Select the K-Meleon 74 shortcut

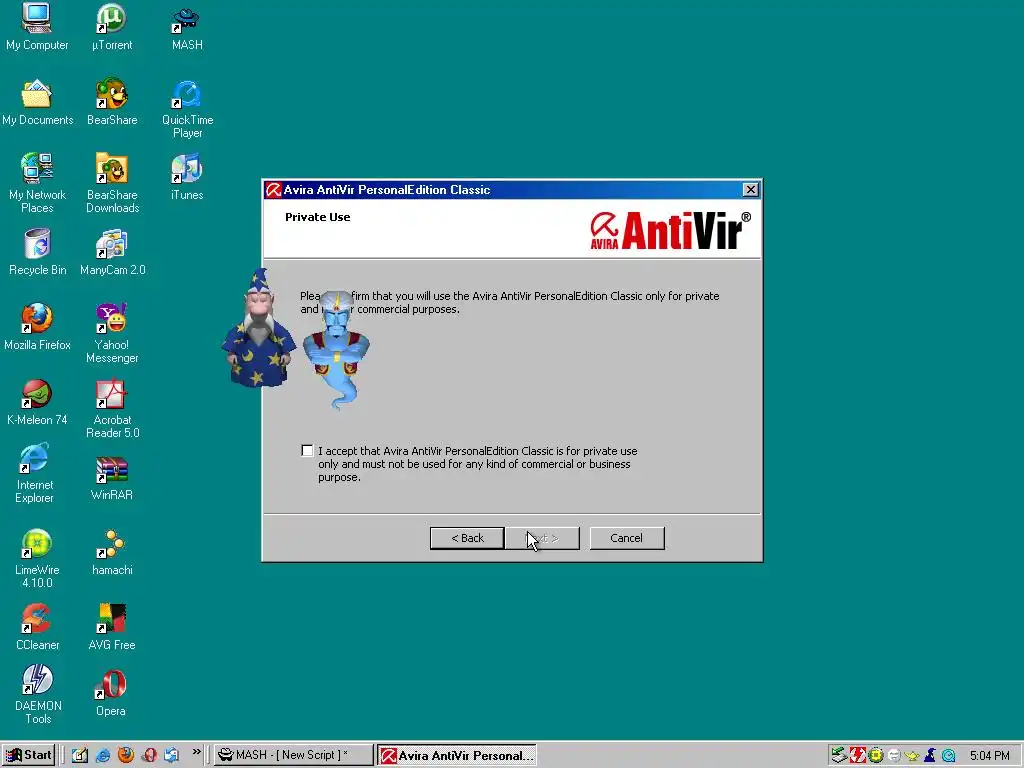pyautogui.click(x=37, y=402)
